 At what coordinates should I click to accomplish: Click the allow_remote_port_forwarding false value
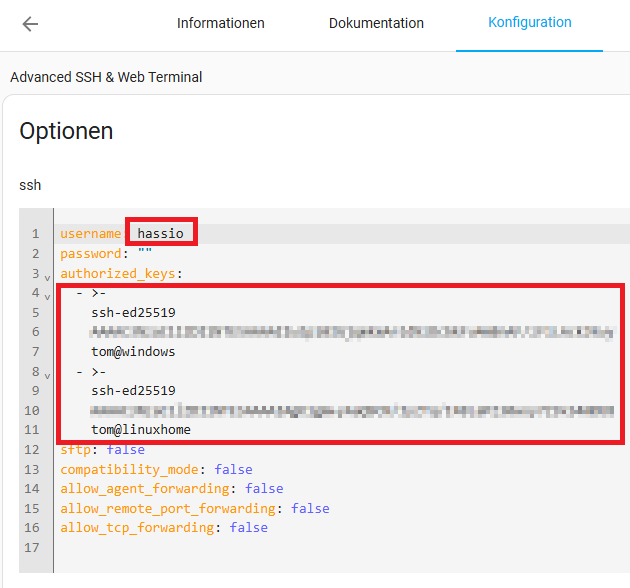[x=310, y=508]
